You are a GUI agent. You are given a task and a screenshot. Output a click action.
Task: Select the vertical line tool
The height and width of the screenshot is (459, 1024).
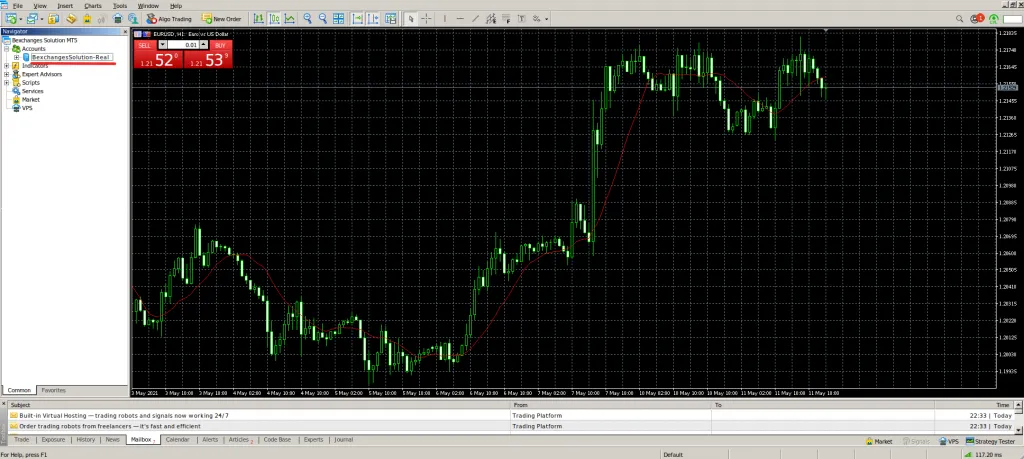tap(444, 18)
